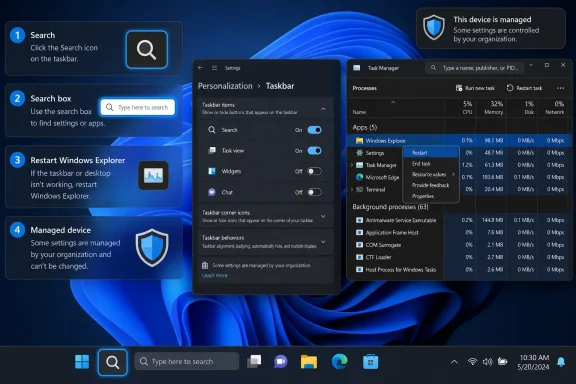The height and width of the screenshot is (384, 576).
Task: Choose Provide feedback from the context menu
Action: pyautogui.click(x=431, y=185)
